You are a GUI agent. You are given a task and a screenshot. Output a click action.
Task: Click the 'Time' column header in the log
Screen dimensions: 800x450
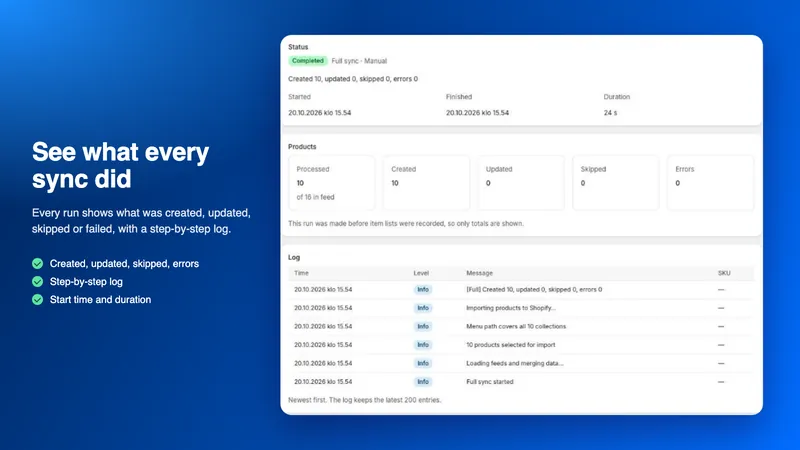pyautogui.click(x=302, y=273)
